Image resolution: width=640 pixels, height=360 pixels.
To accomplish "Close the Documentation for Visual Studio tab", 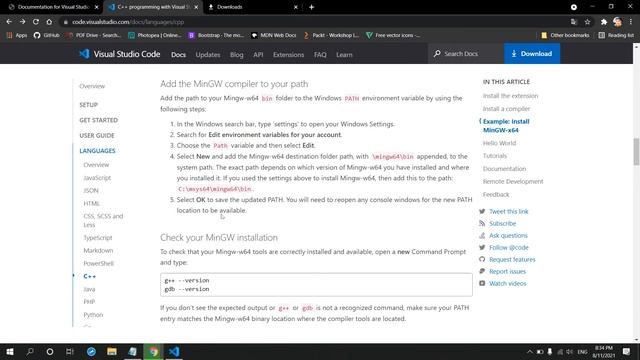I will [x=96, y=7].
